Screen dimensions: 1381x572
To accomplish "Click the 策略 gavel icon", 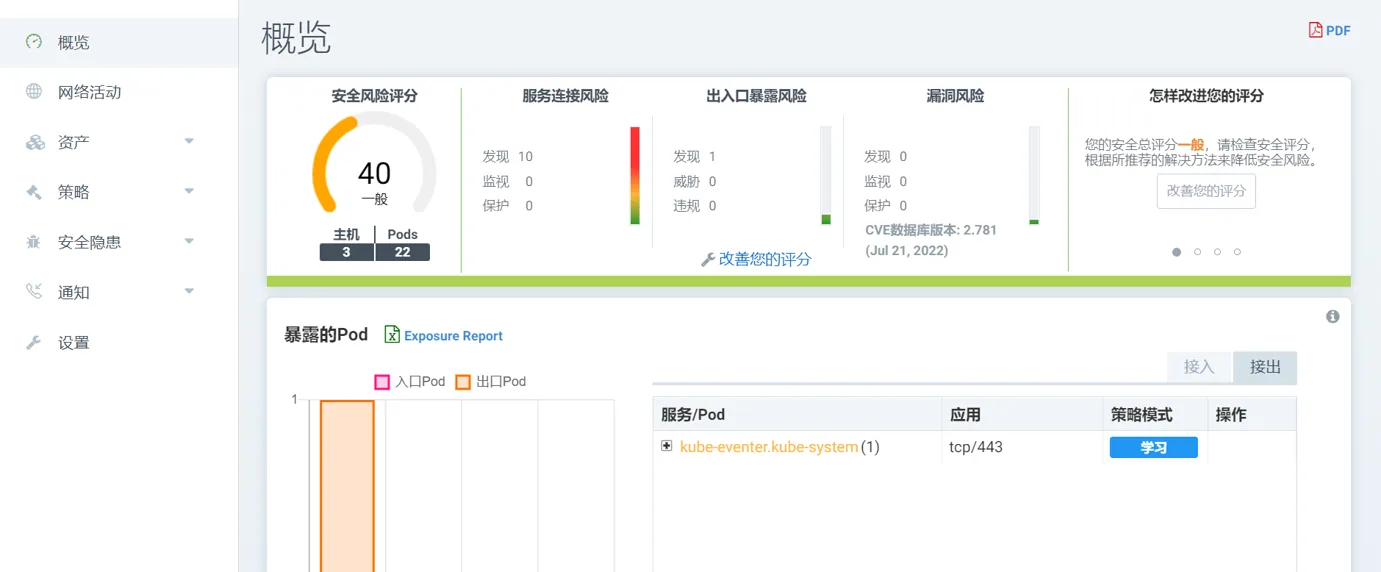I will (34, 192).
